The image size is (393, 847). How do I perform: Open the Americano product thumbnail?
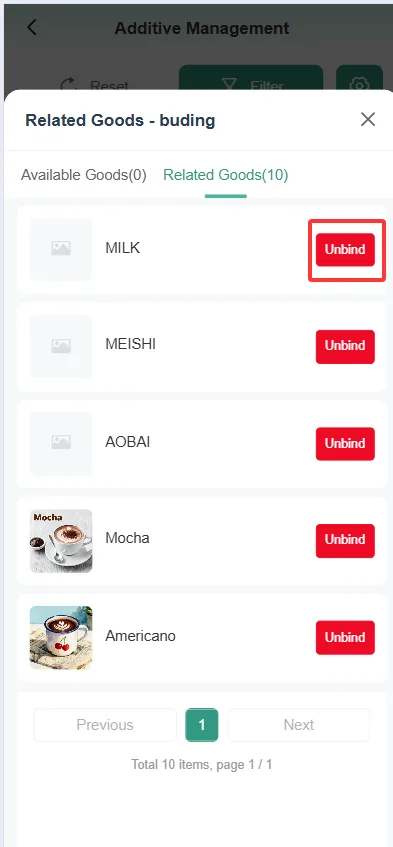coord(61,637)
